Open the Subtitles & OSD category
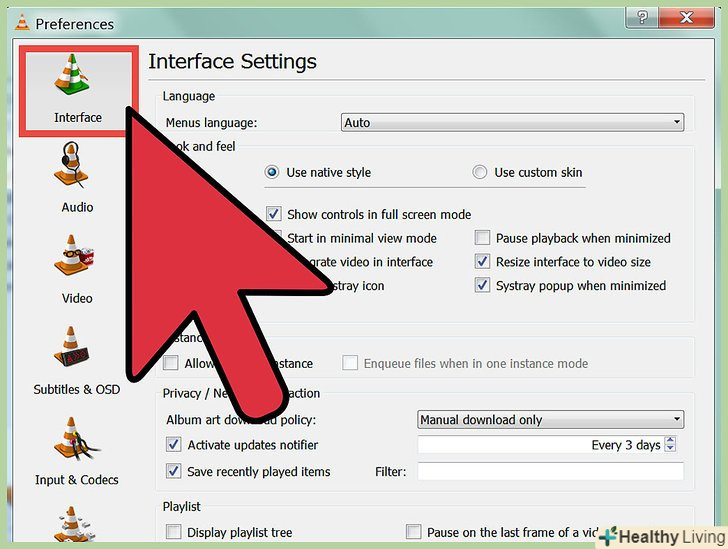 pyautogui.click(x=77, y=361)
